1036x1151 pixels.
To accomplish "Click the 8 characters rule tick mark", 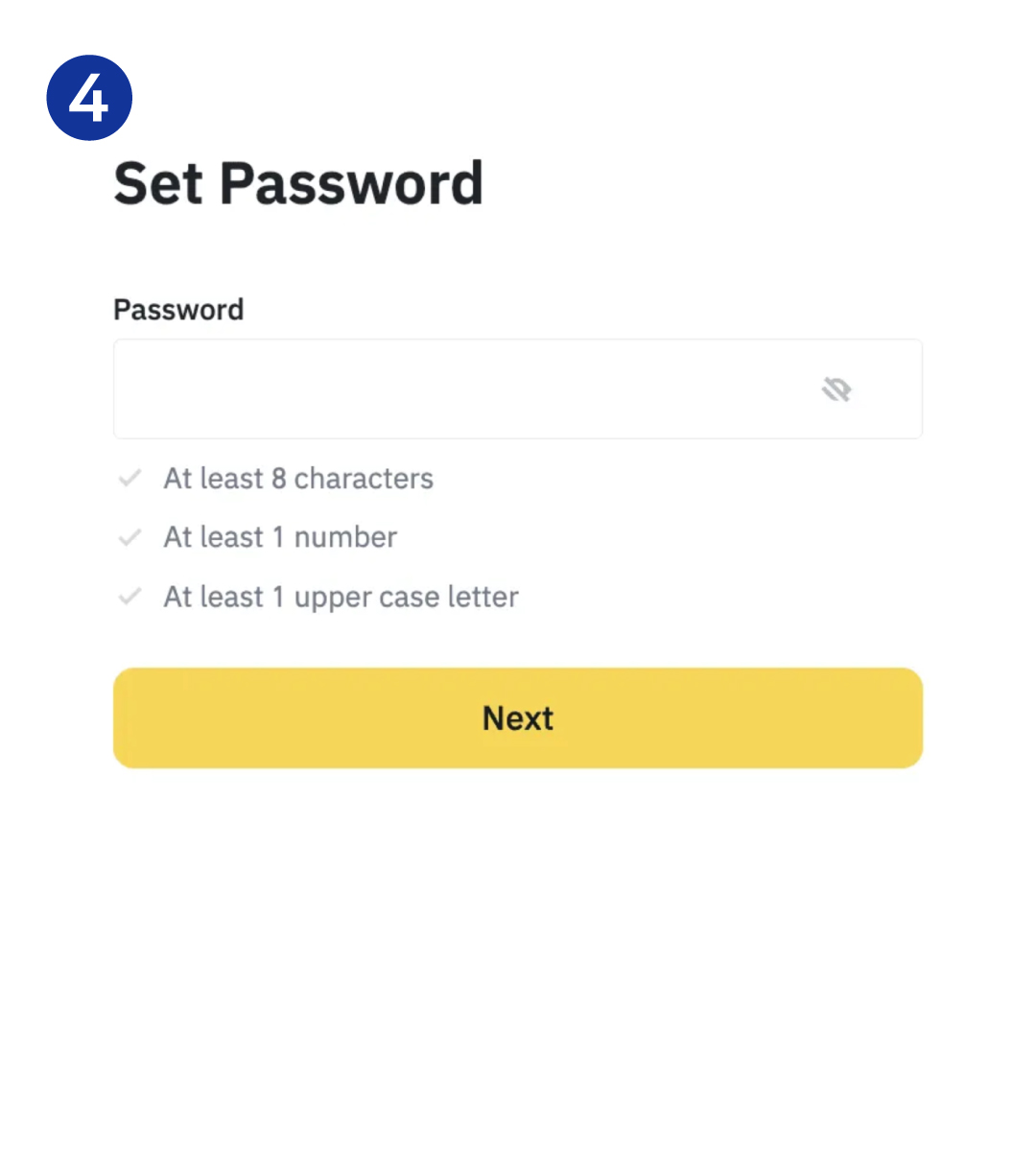I will tap(129, 478).
